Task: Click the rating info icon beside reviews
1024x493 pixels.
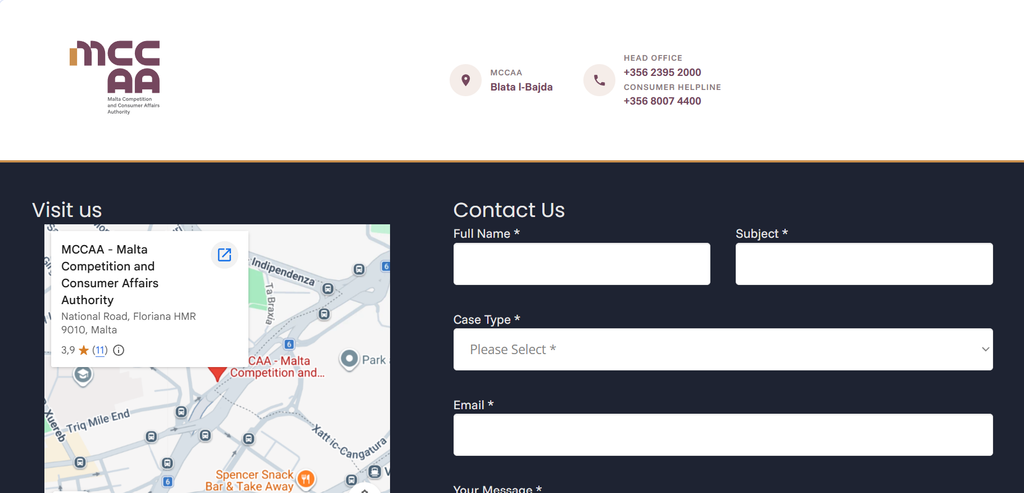Action: pyautogui.click(x=118, y=350)
